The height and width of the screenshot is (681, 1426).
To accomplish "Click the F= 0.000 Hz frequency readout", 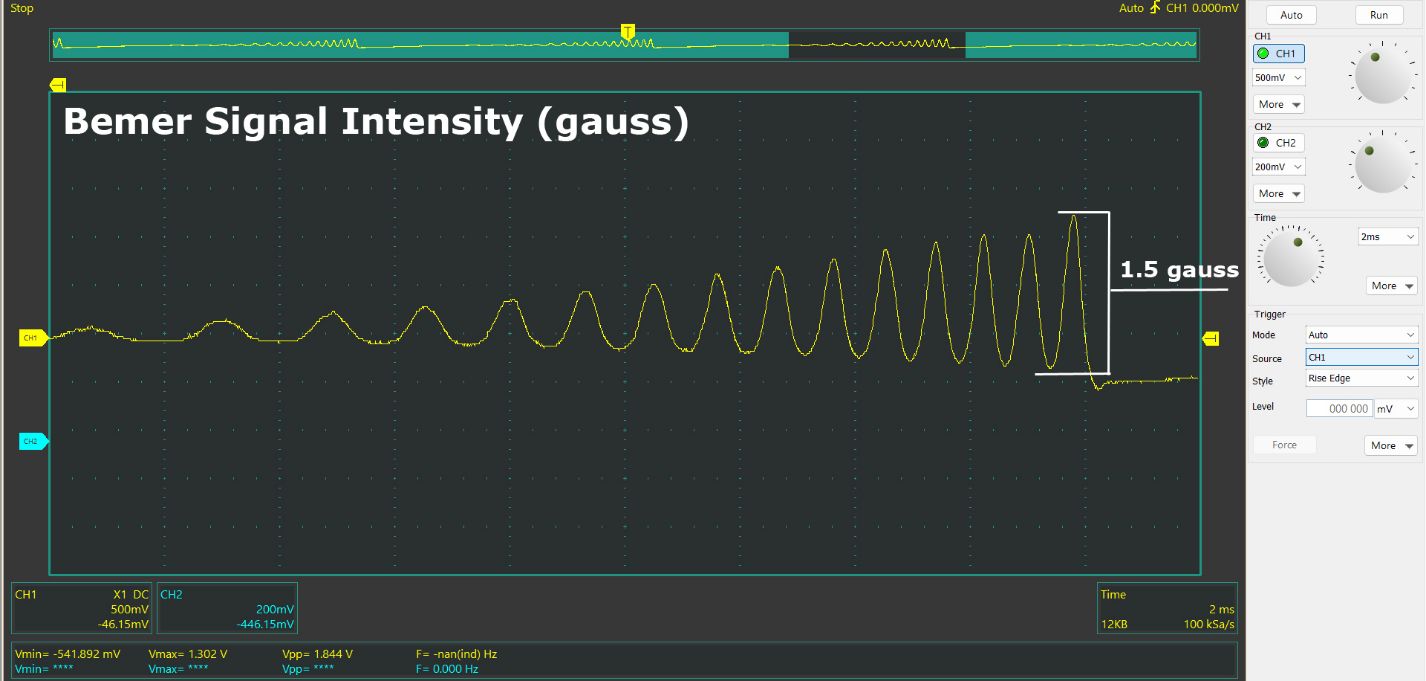I will (x=447, y=669).
